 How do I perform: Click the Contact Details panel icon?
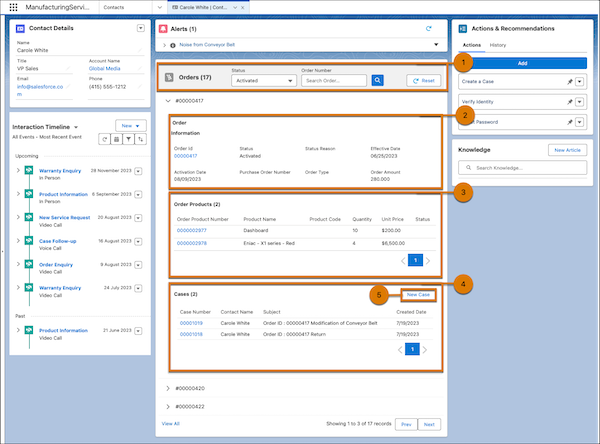20,28
